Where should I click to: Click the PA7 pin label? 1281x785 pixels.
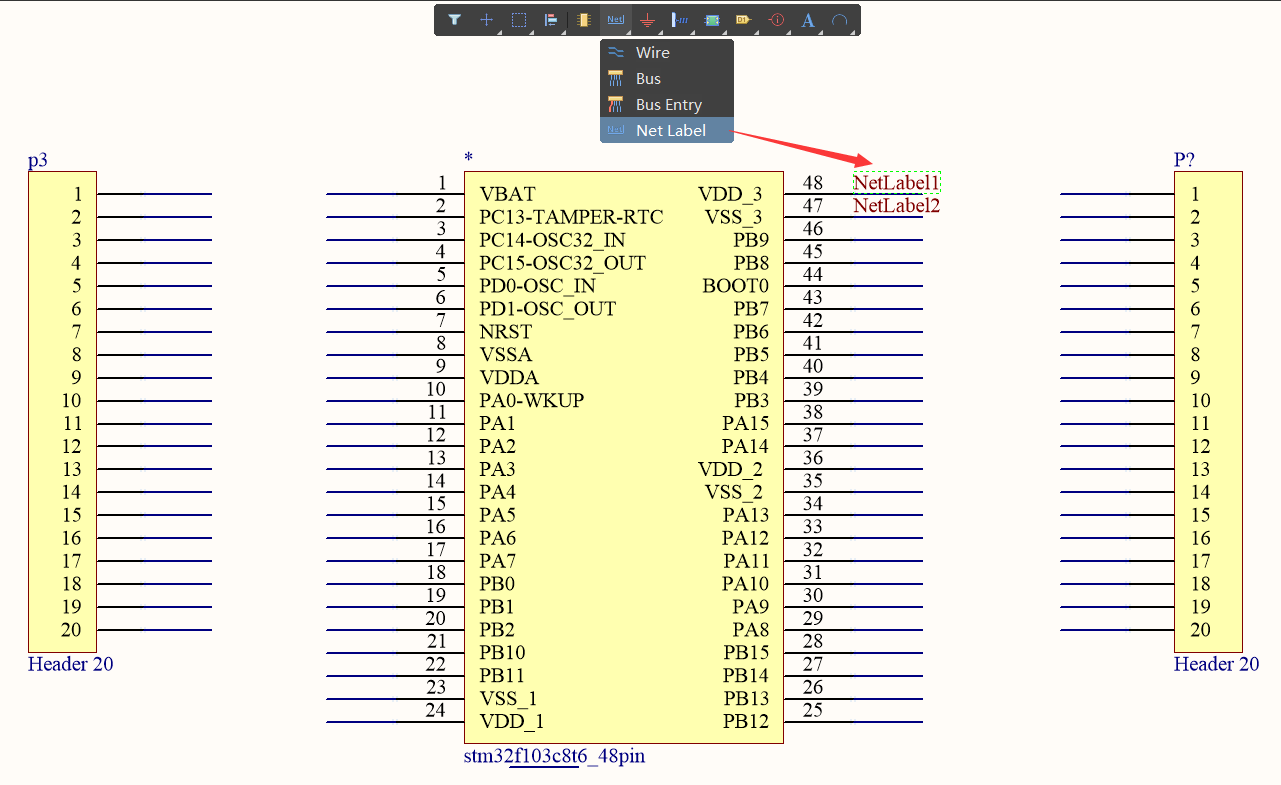pyautogui.click(x=498, y=561)
